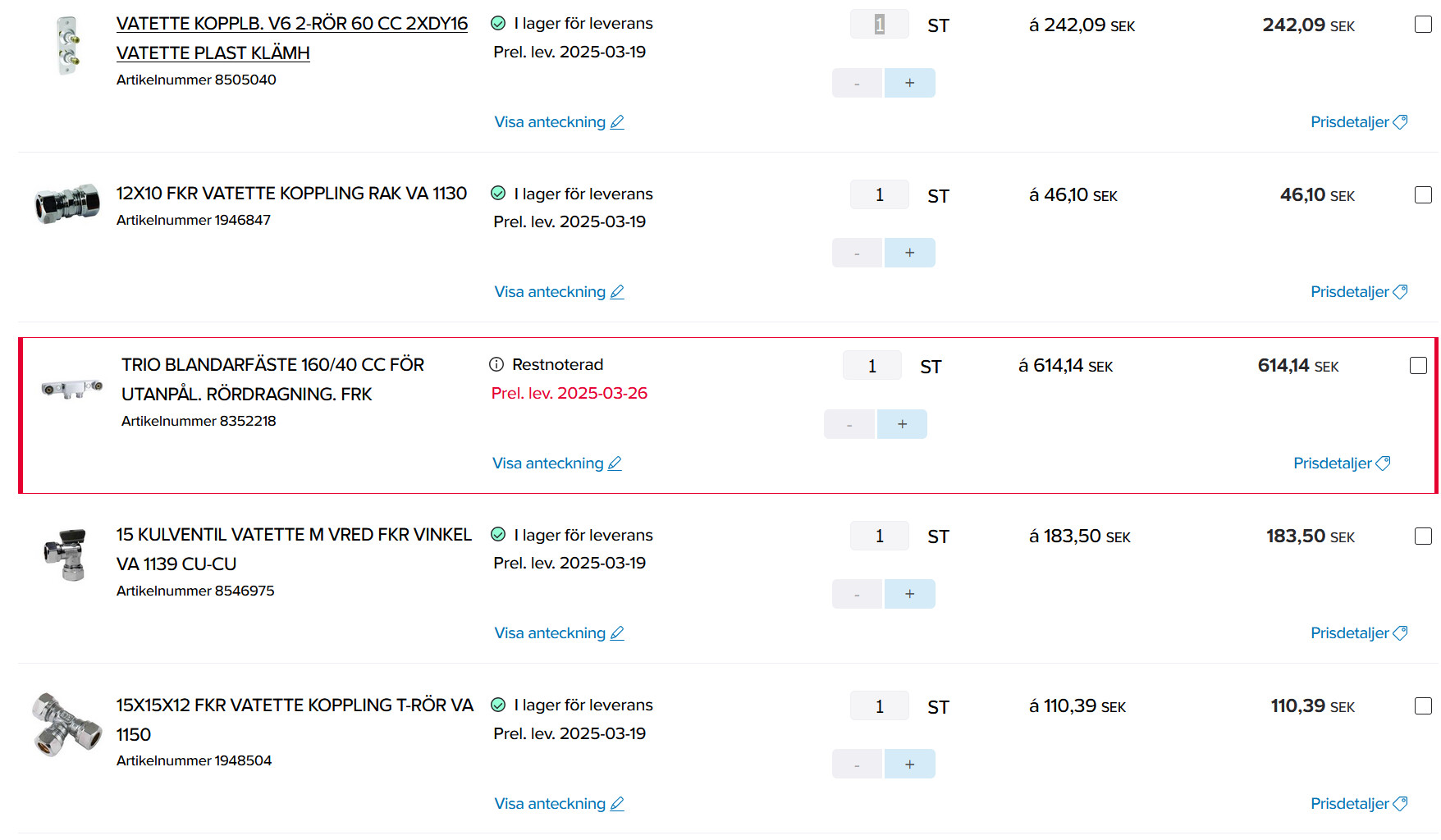The width and height of the screenshot is (1441, 840).
Task: Click the T-RÖR koppling product thumbnail
Action: (67, 724)
